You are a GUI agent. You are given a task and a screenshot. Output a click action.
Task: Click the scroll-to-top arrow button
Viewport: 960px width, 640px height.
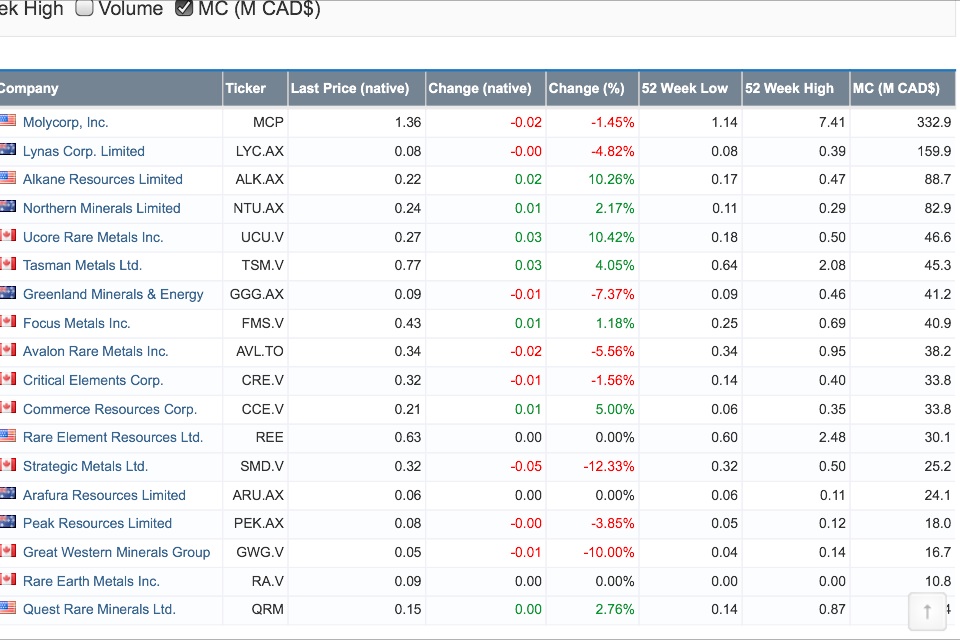tap(927, 611)
